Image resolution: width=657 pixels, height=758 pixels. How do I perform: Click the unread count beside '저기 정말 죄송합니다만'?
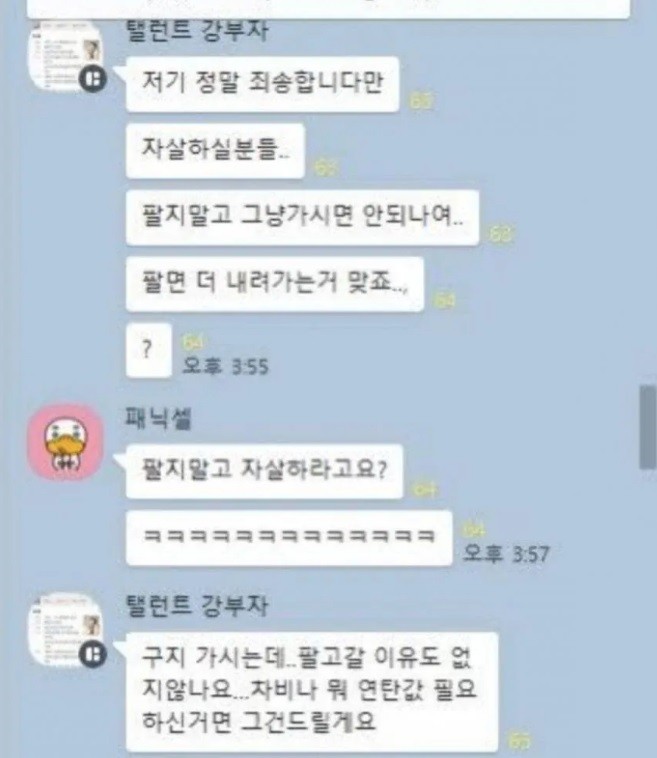pyautogui.click(x=421, y=101)
